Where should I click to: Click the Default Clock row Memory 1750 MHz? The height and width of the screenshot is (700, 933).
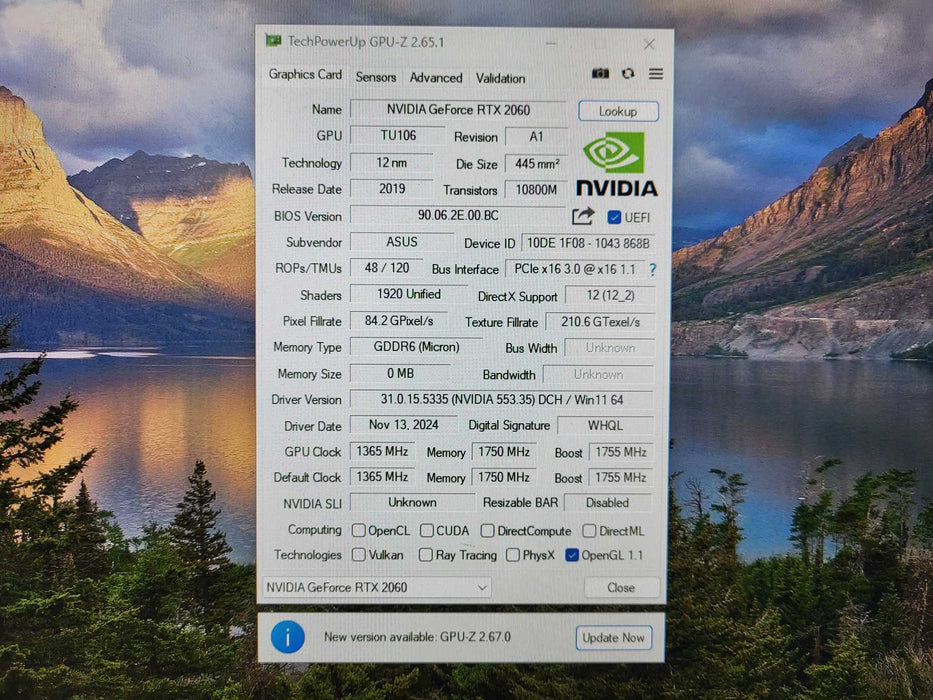[503, 477]
